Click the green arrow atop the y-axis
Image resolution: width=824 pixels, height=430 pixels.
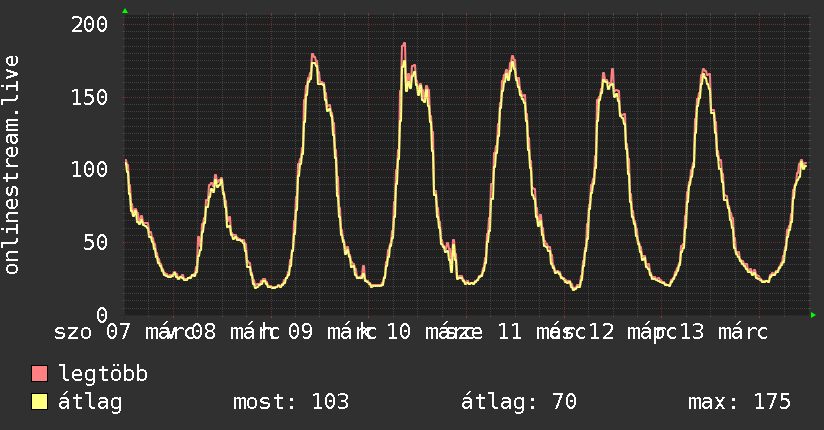(125, 11)
